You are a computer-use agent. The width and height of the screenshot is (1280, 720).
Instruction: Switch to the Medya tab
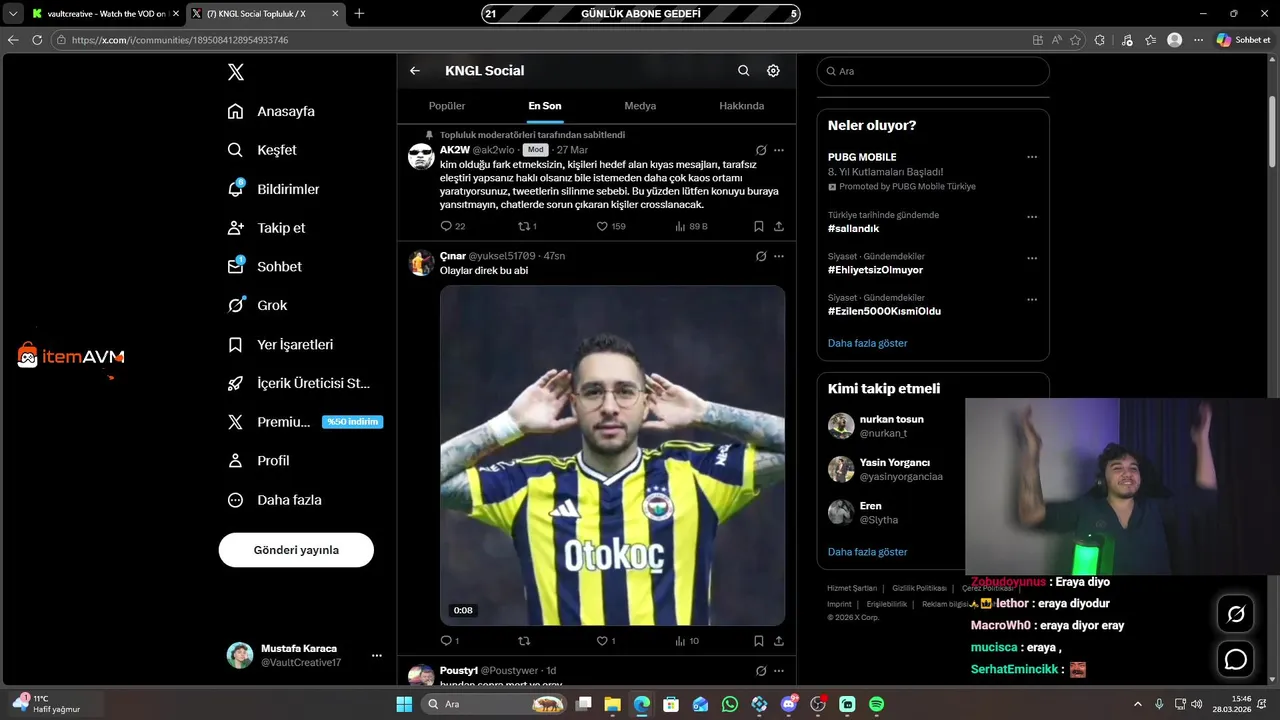point(640,106)
